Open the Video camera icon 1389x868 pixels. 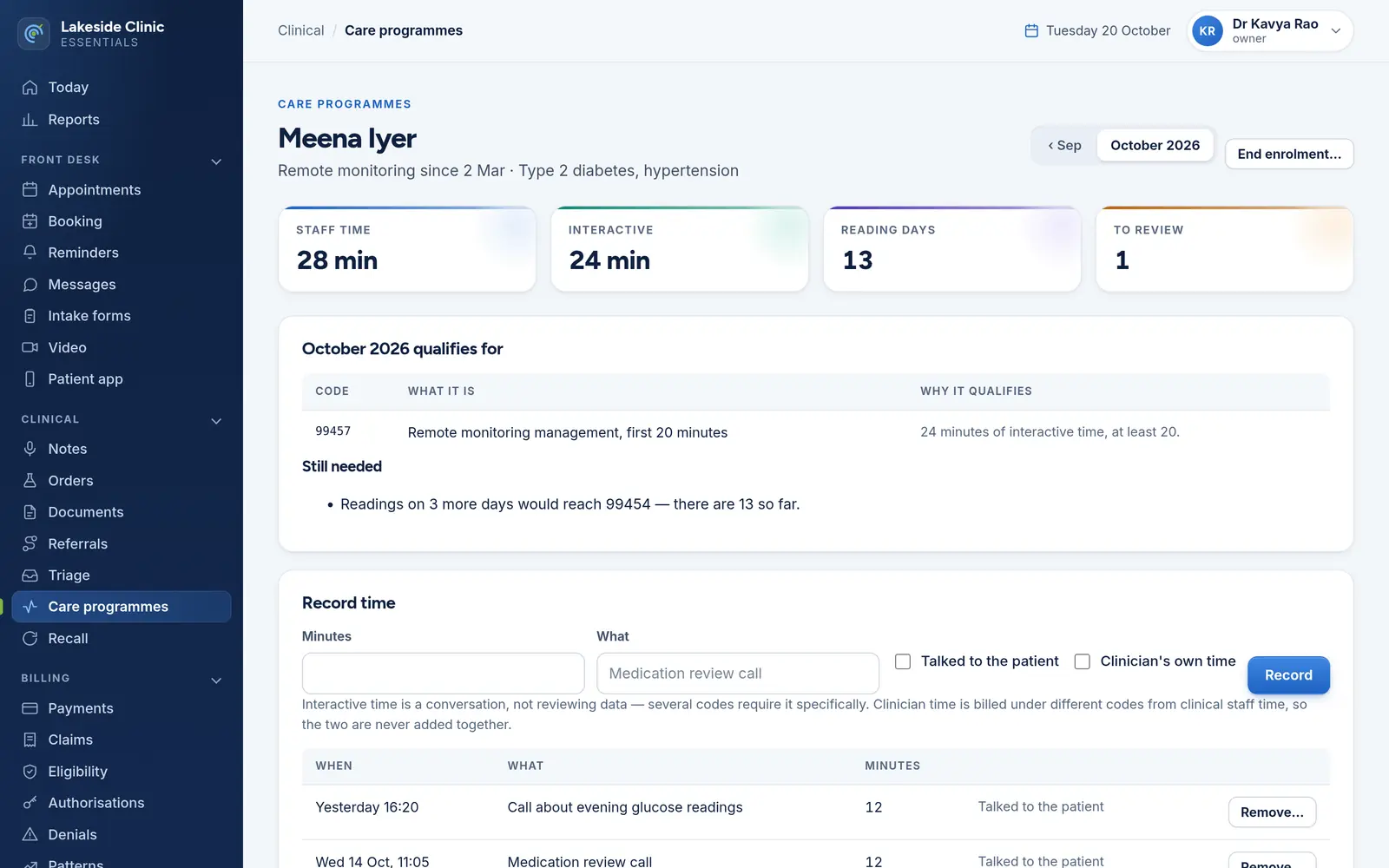[x=30, y=347]
